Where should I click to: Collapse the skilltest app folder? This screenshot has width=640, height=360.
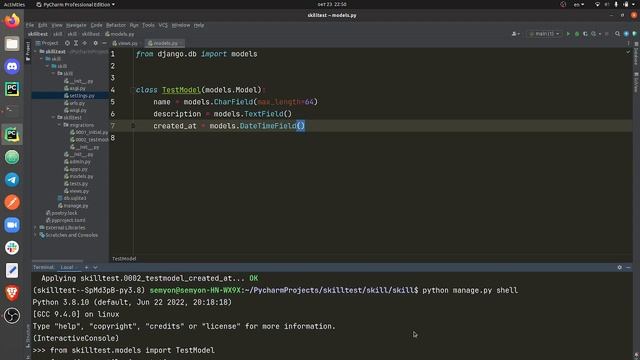(53, 118)
